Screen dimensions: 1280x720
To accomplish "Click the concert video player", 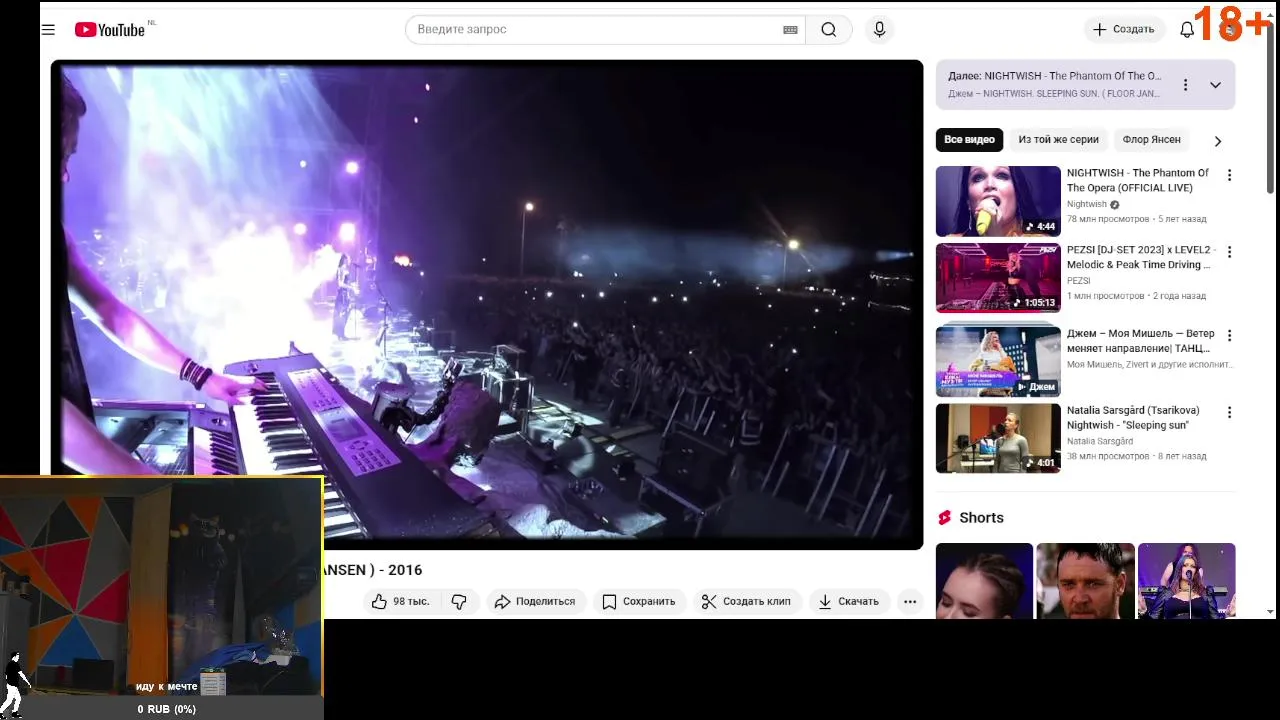I will (x=487, y=304).
